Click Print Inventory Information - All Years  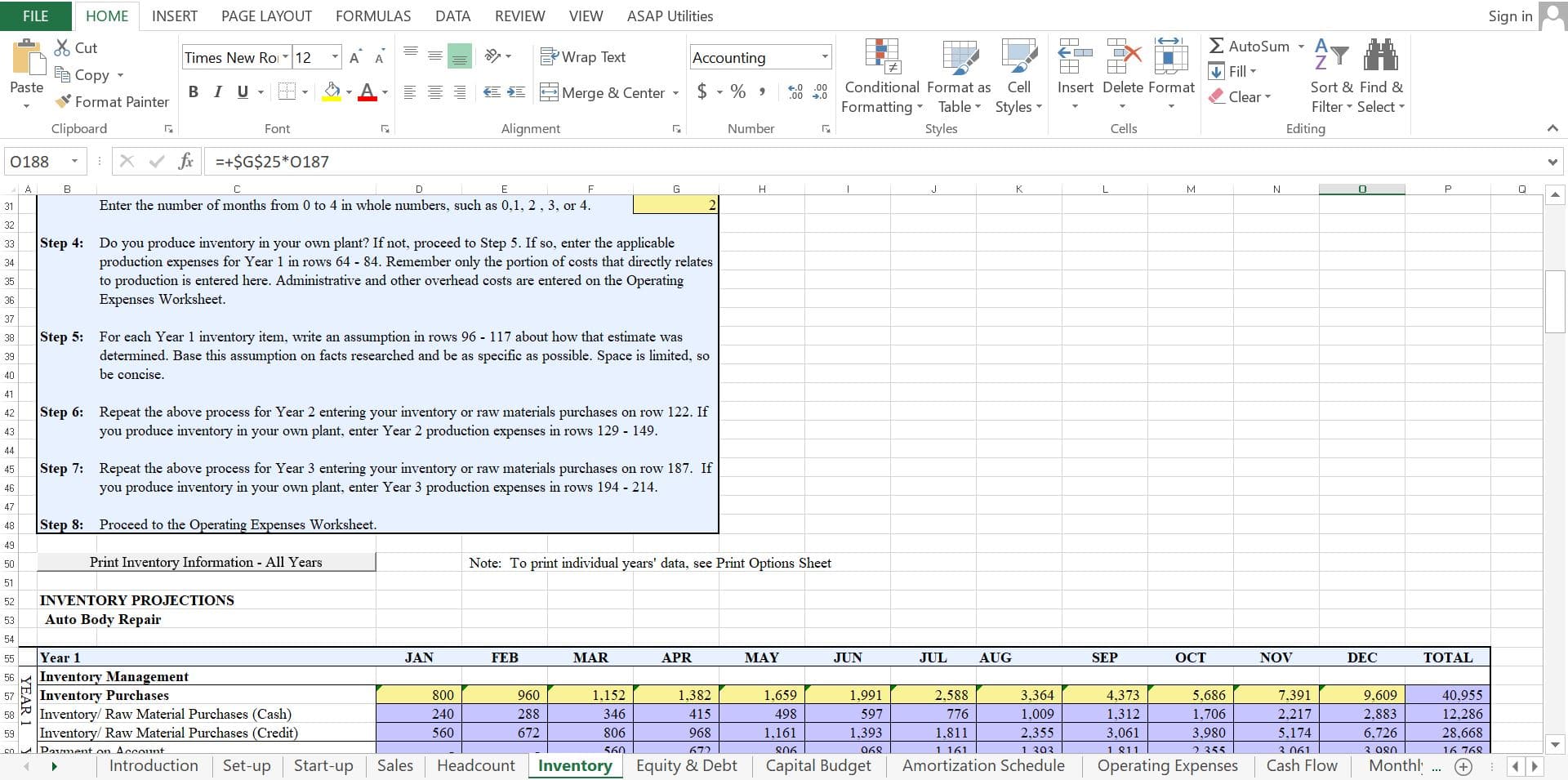206,562
